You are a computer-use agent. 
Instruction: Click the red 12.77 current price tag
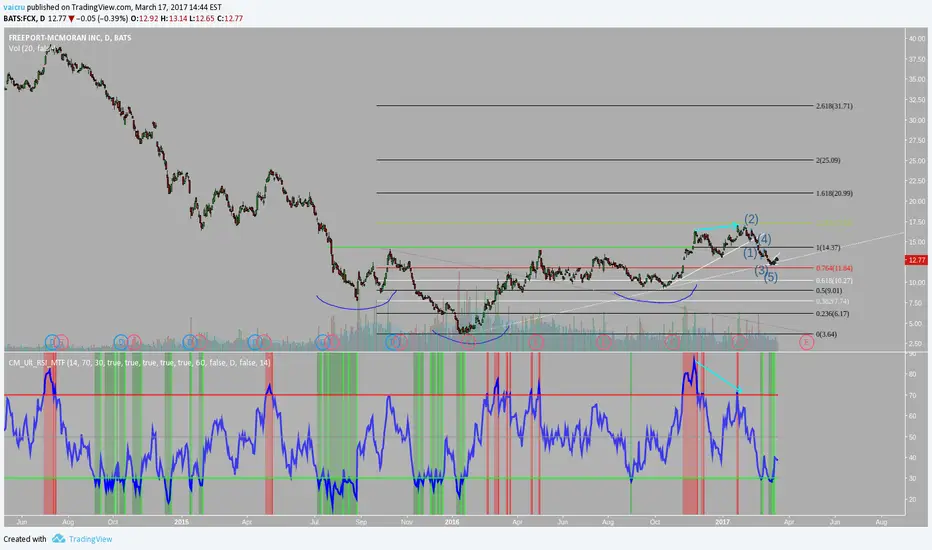(916, 260)
